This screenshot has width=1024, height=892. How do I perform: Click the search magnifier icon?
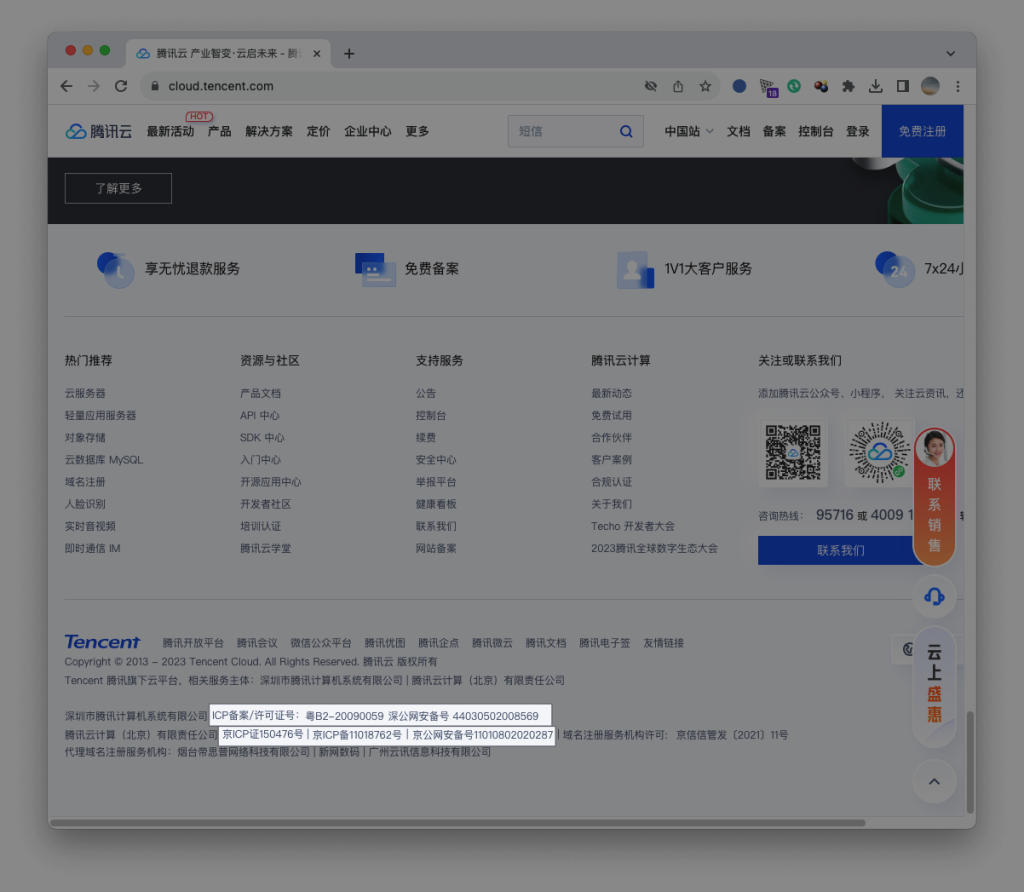point(626,131)
